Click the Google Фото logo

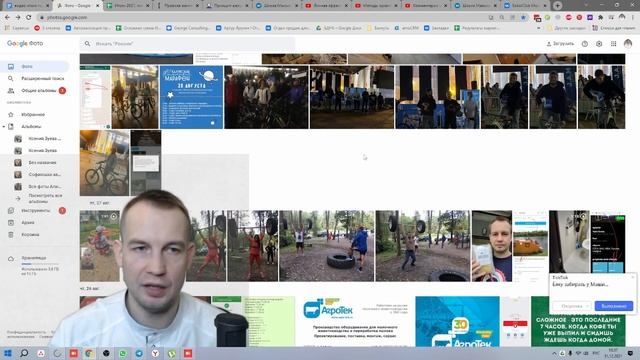tap(25, 43)
